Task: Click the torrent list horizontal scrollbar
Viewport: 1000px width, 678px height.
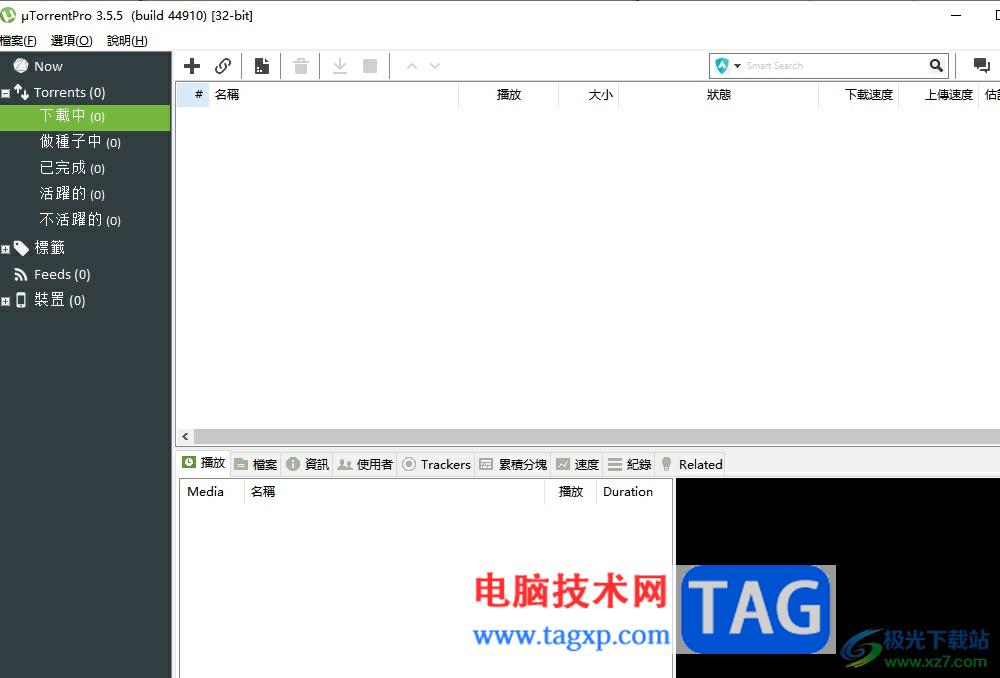Action: pos(597,436)
